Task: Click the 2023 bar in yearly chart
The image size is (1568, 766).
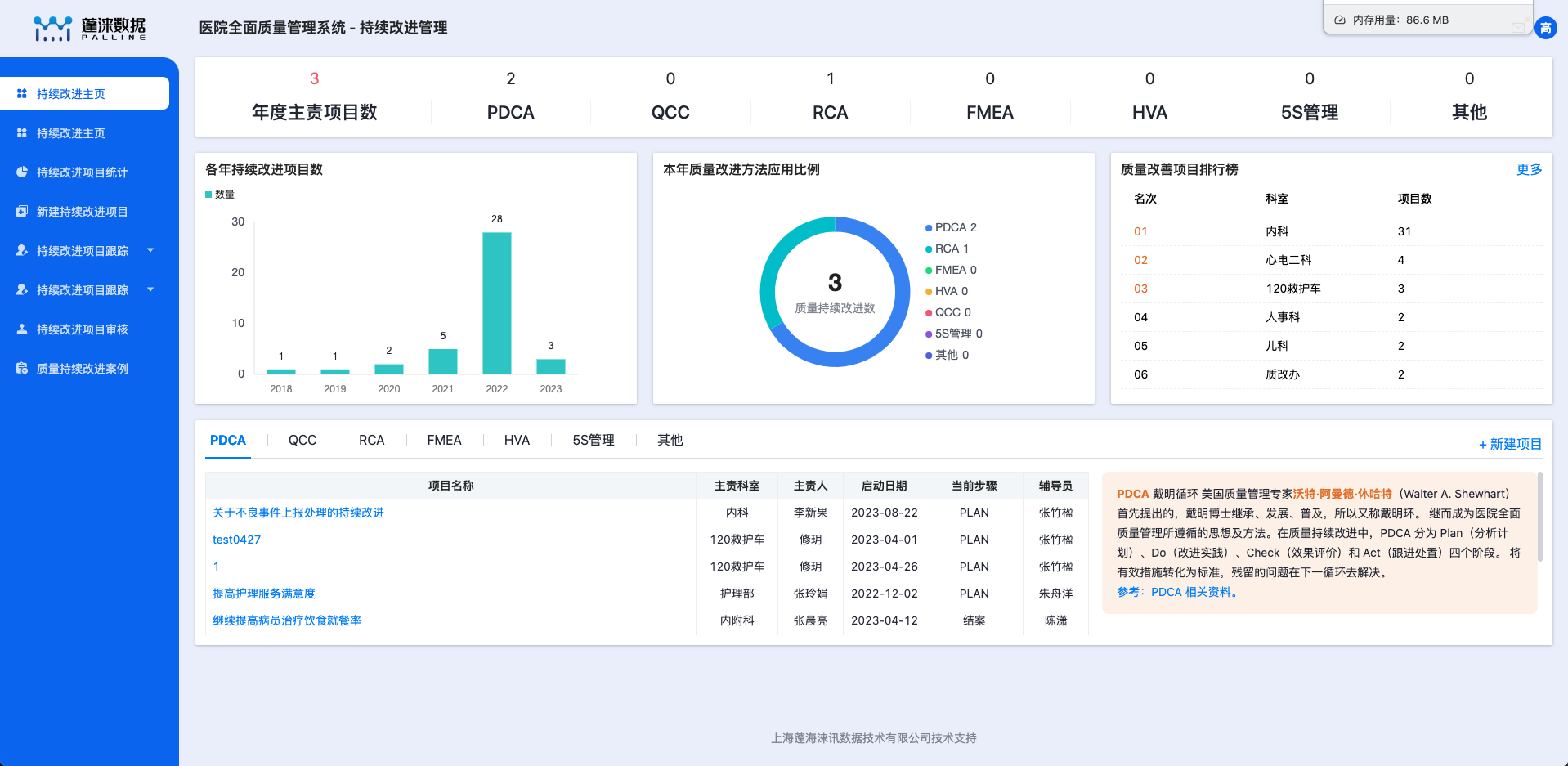Action: click(x=551, y=366)
